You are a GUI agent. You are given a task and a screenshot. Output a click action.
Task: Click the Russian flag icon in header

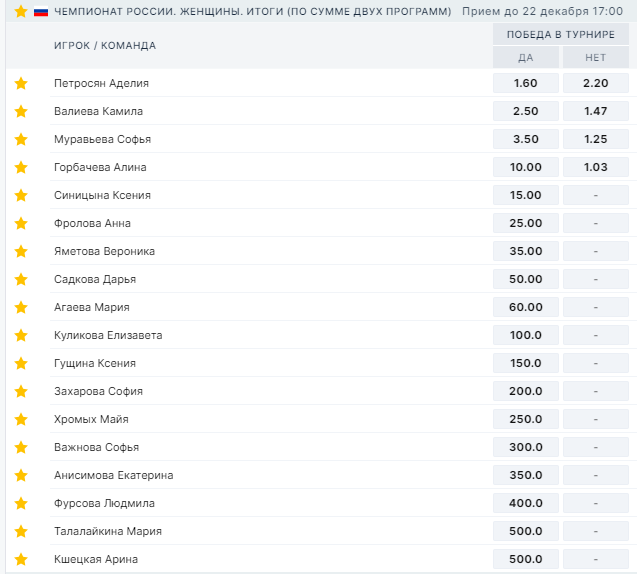[41, 11]
